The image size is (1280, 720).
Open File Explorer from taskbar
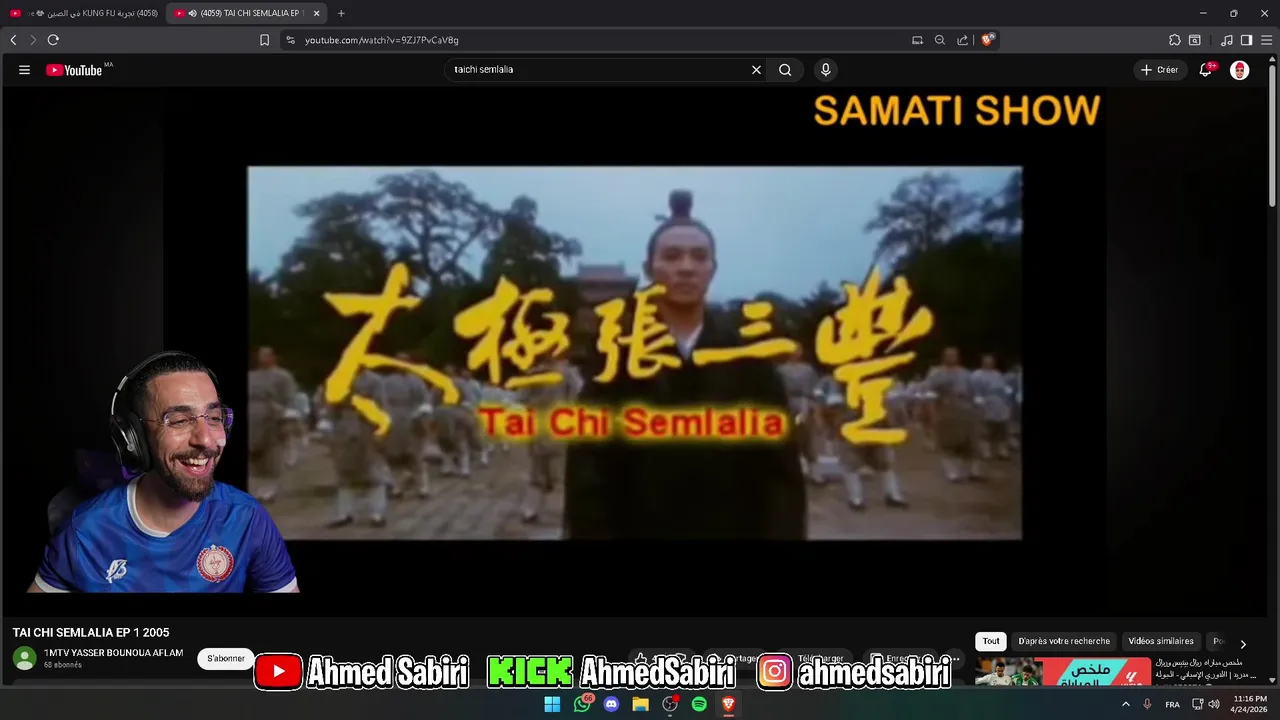pos(641,704)
